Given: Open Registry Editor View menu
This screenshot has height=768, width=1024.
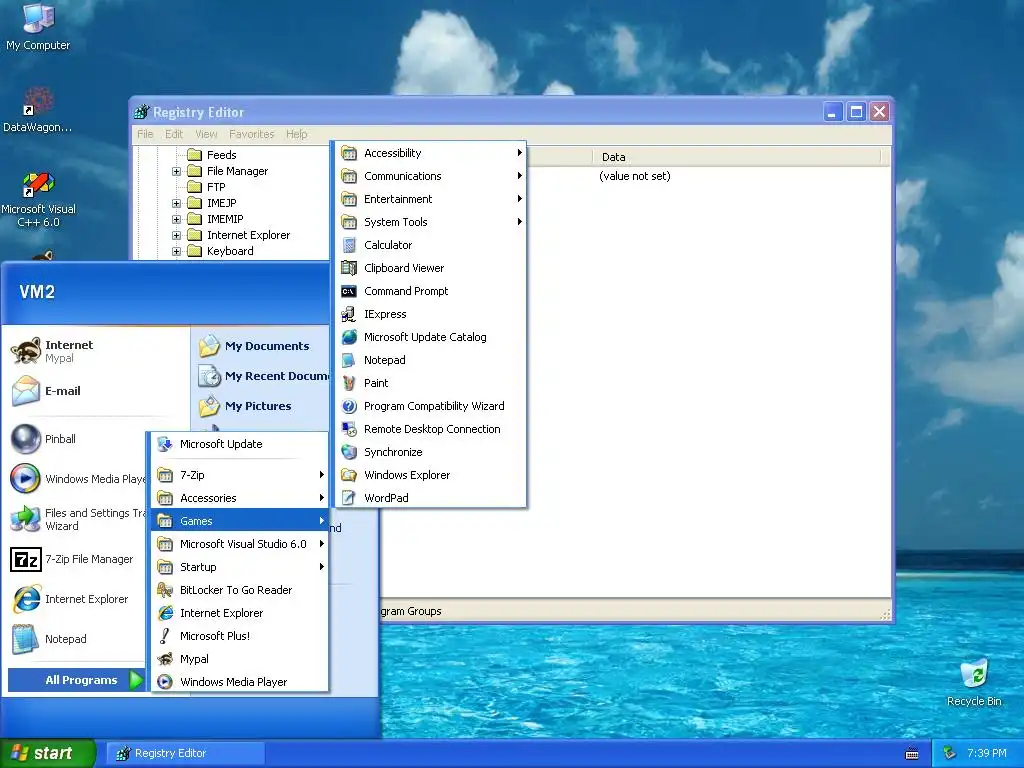Looking at the screenshot, I should coord(206,134).
